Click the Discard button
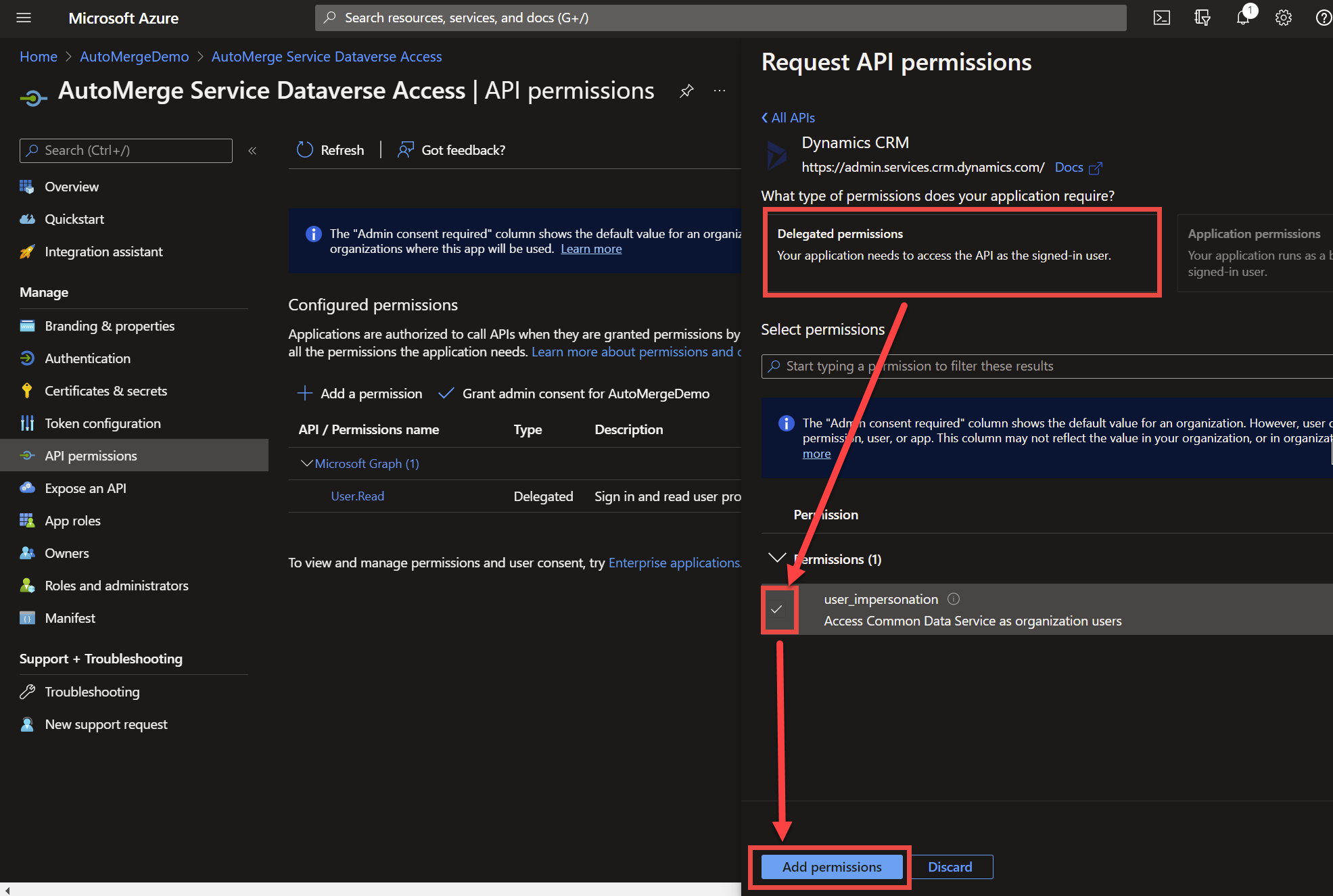This screenshot has height=896, width=1333. coord(950,867)
